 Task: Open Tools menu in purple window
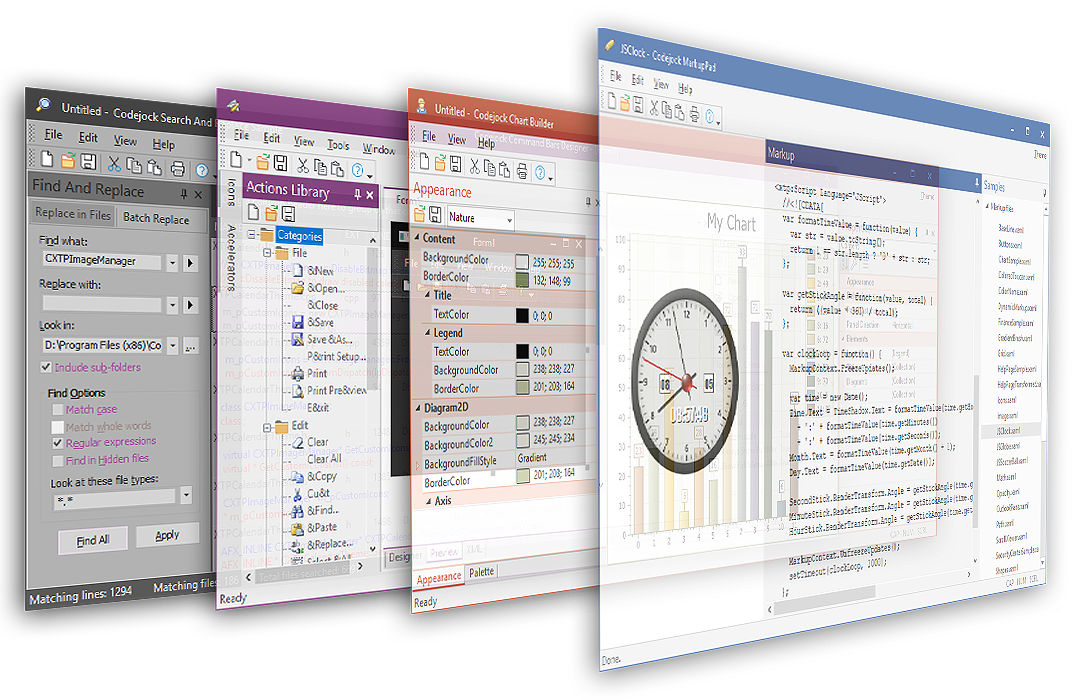click(x=338, y=145)
